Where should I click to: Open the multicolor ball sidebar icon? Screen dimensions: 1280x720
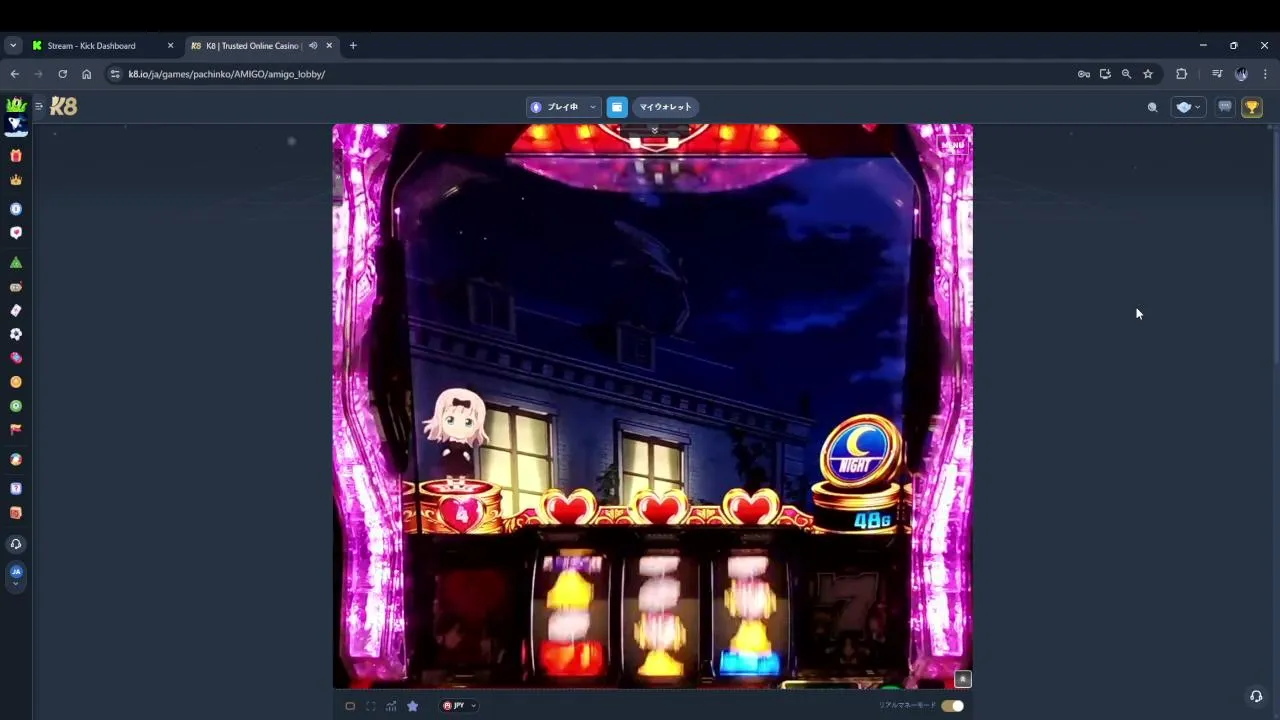(16, 460)
